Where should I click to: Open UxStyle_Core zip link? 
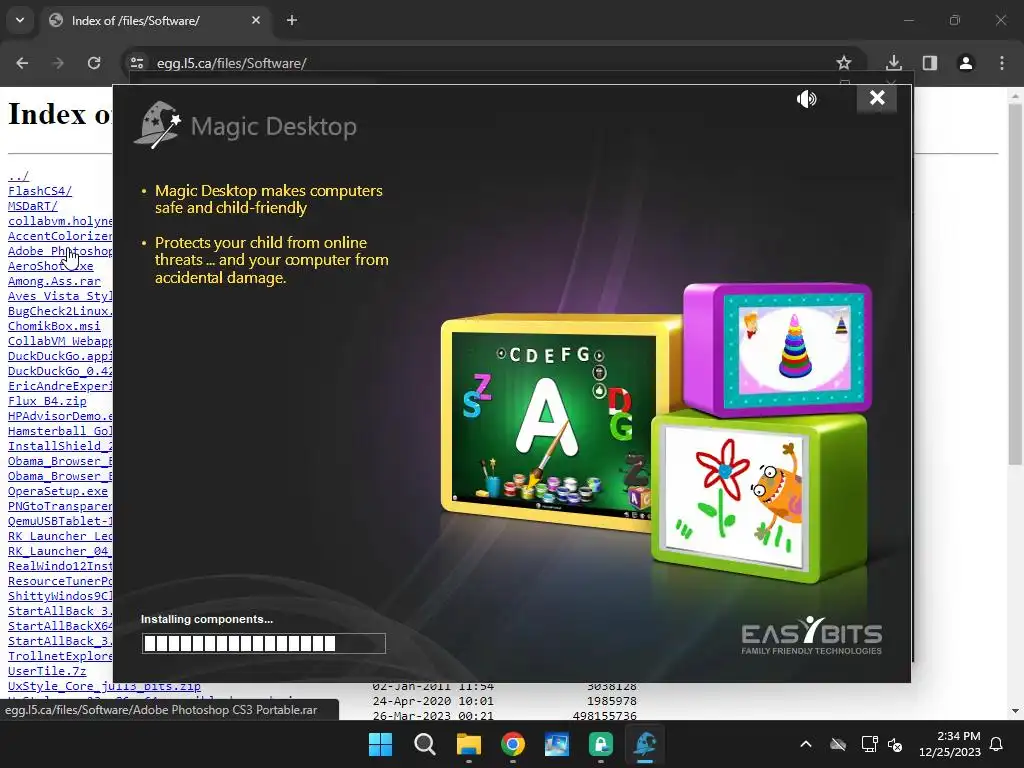point(104,686)
